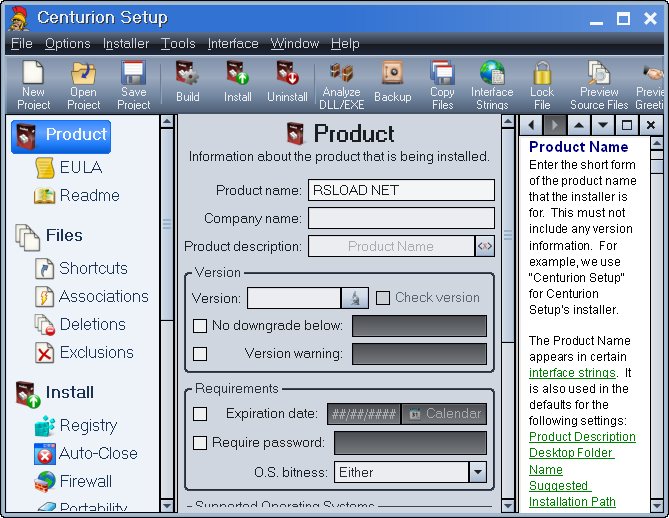This screenshot has width=669, height=518.
Task: Enable No downgrade below checkbox
Action: (200, 326)
